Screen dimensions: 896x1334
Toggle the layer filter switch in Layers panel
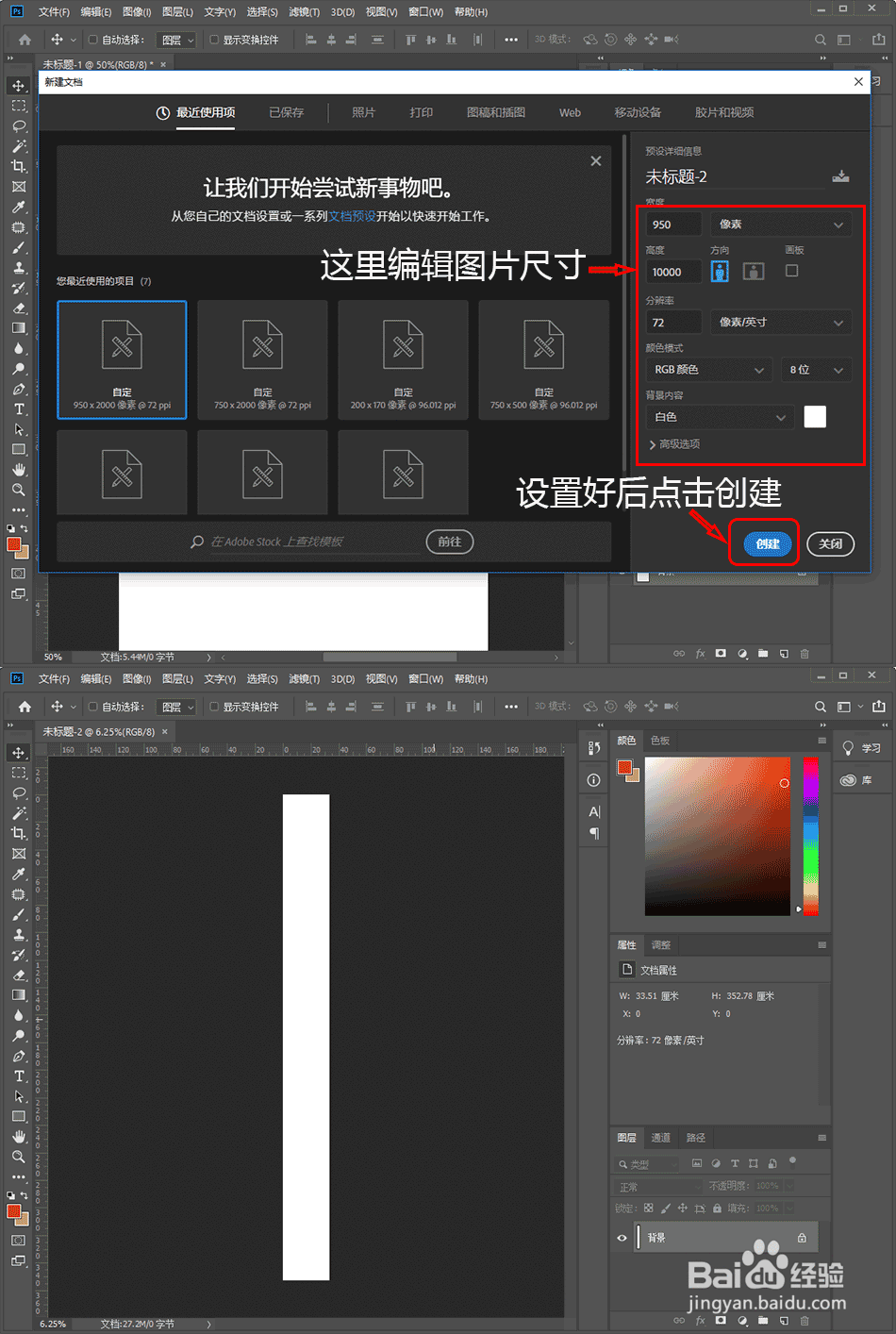point(792,1161)
